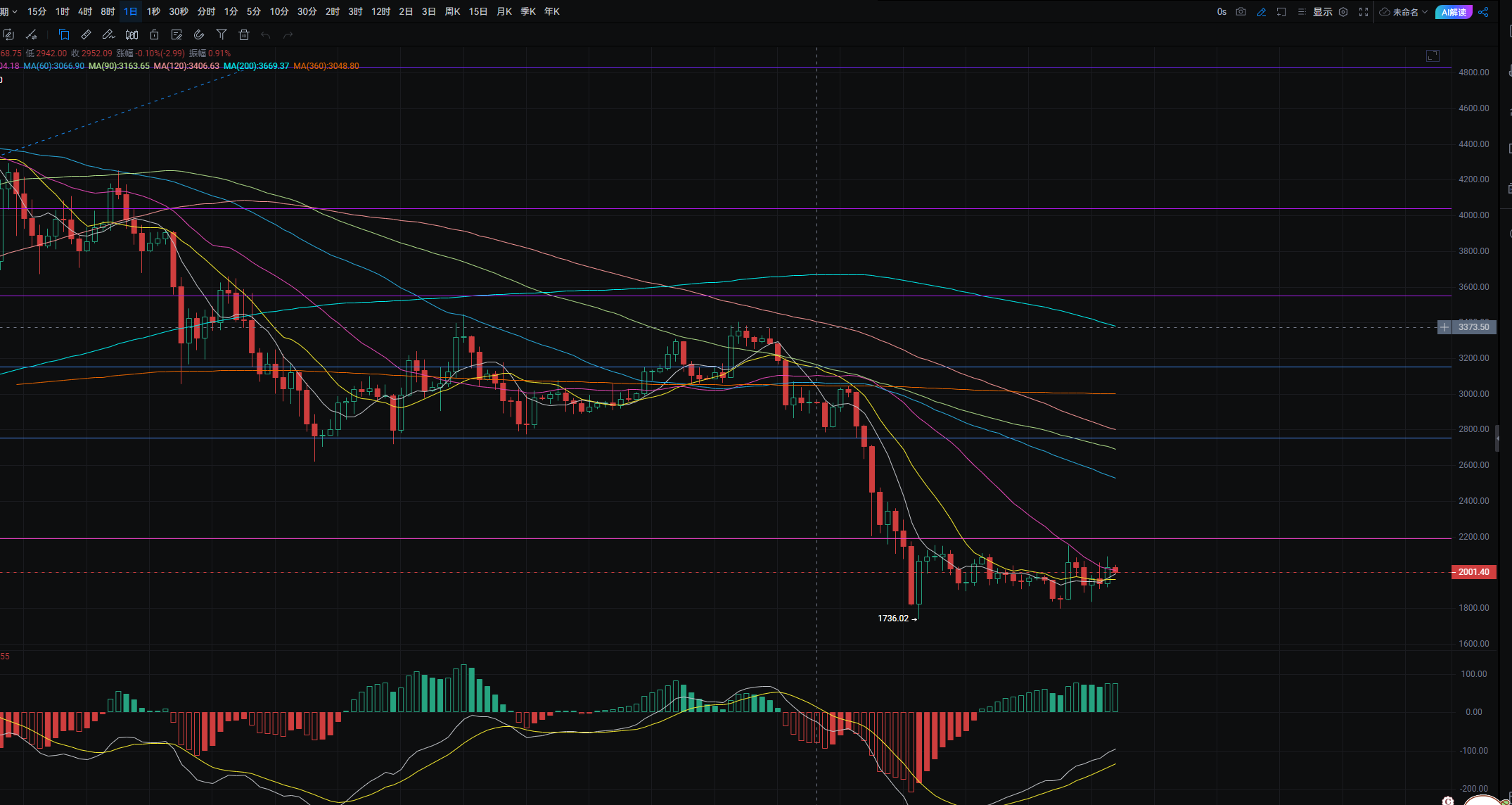The width and height of the screenshot is (1512, 805).
Task: Click the share icon next to AI解读
Action: 1483,12
